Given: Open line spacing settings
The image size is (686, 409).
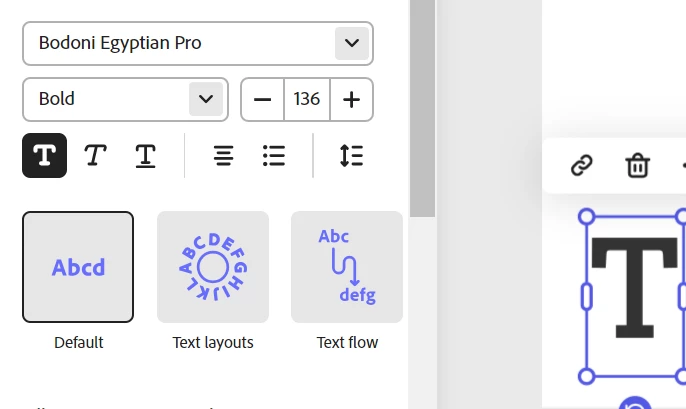Looking at the screenshot, I should pyautogui.click(x=352, y=155).
